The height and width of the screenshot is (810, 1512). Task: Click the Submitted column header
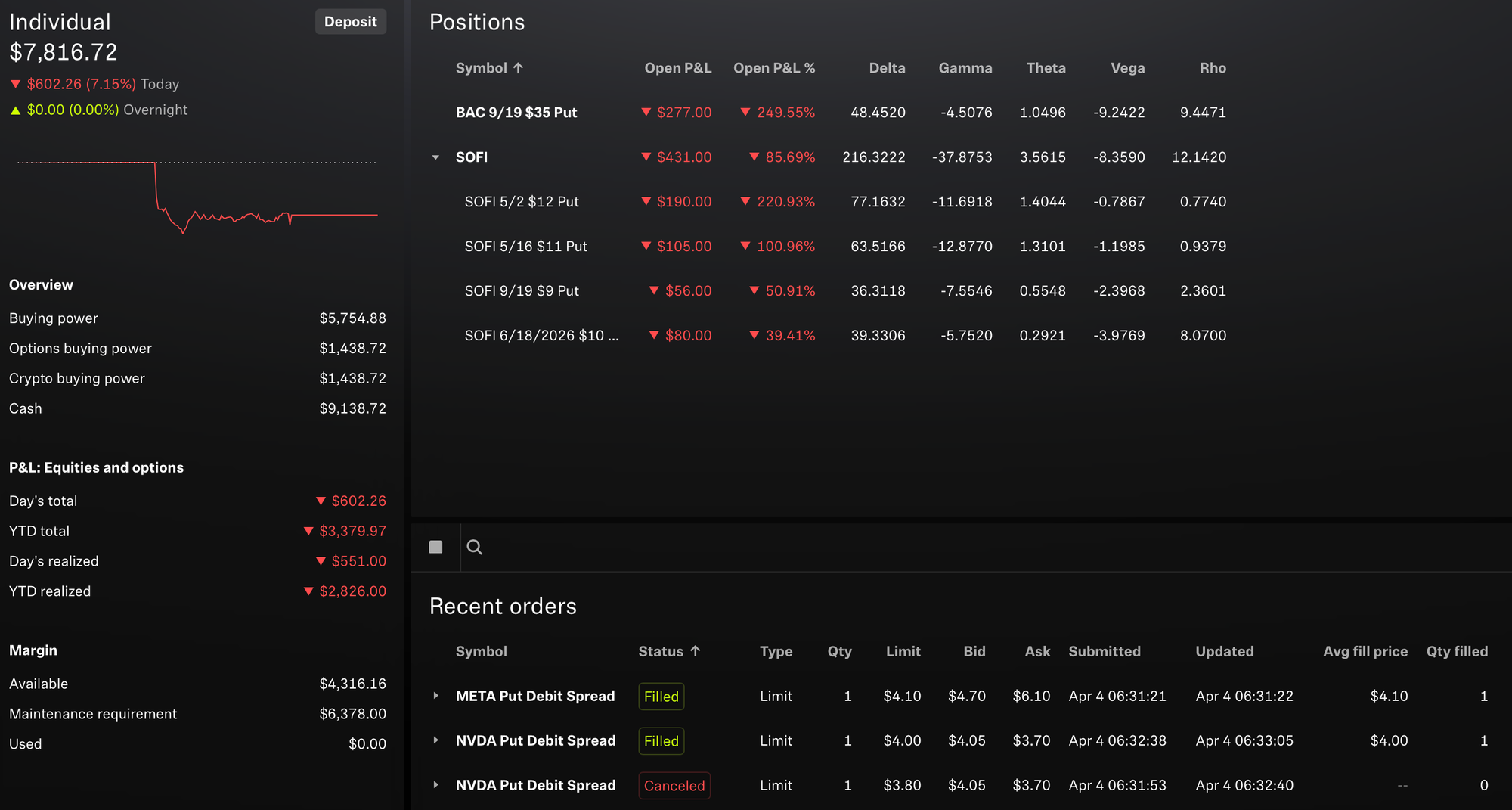tap(1105, 651)
